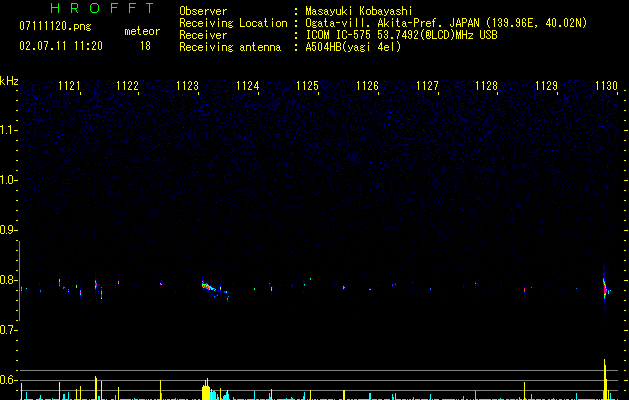Select the ICOM IC-575 53.7492 MHz receiver text
The image size is (629, 400).
coord(402,35)
